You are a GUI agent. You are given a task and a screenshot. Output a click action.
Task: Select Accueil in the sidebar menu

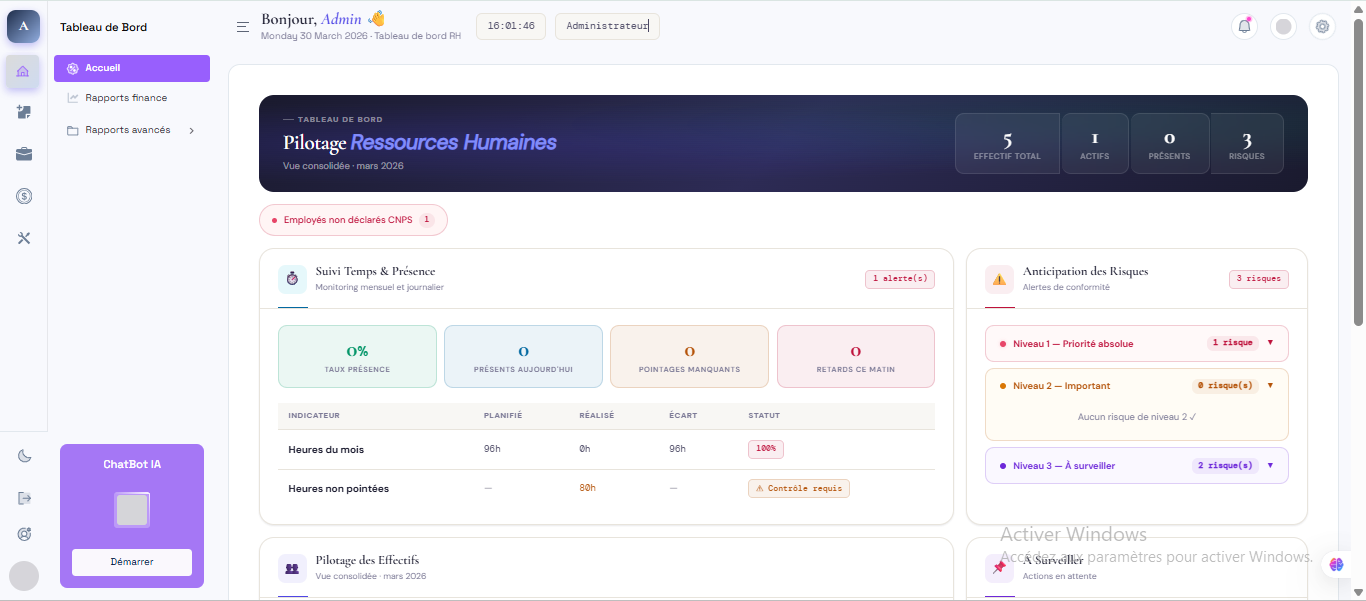tap(132, 68)
